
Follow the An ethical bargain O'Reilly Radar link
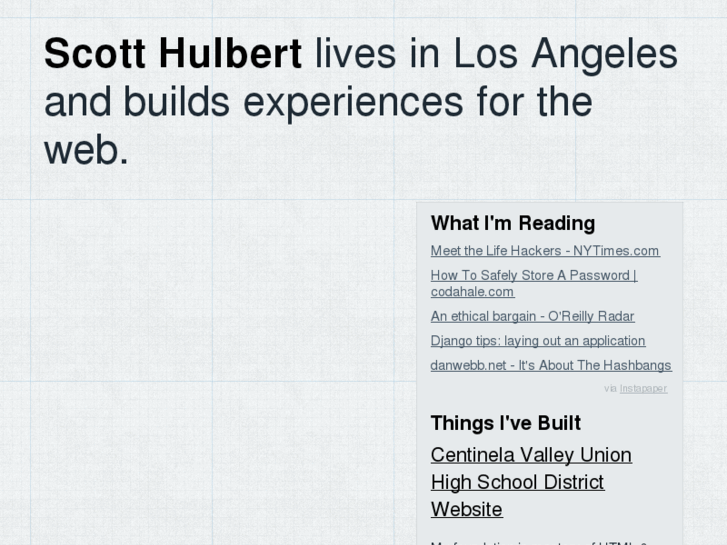tap(532, 316)
